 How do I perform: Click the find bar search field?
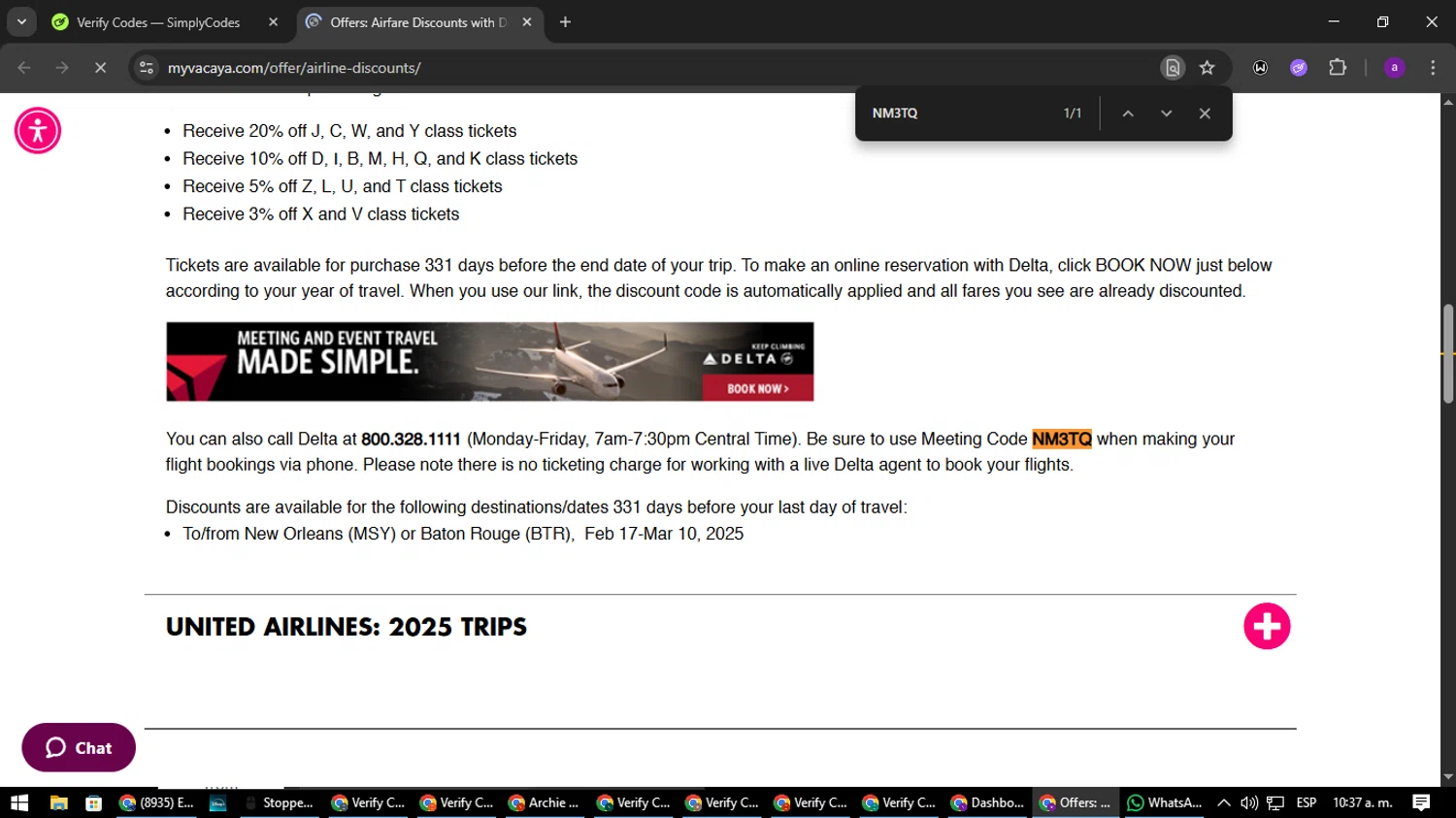click(956, 114)
